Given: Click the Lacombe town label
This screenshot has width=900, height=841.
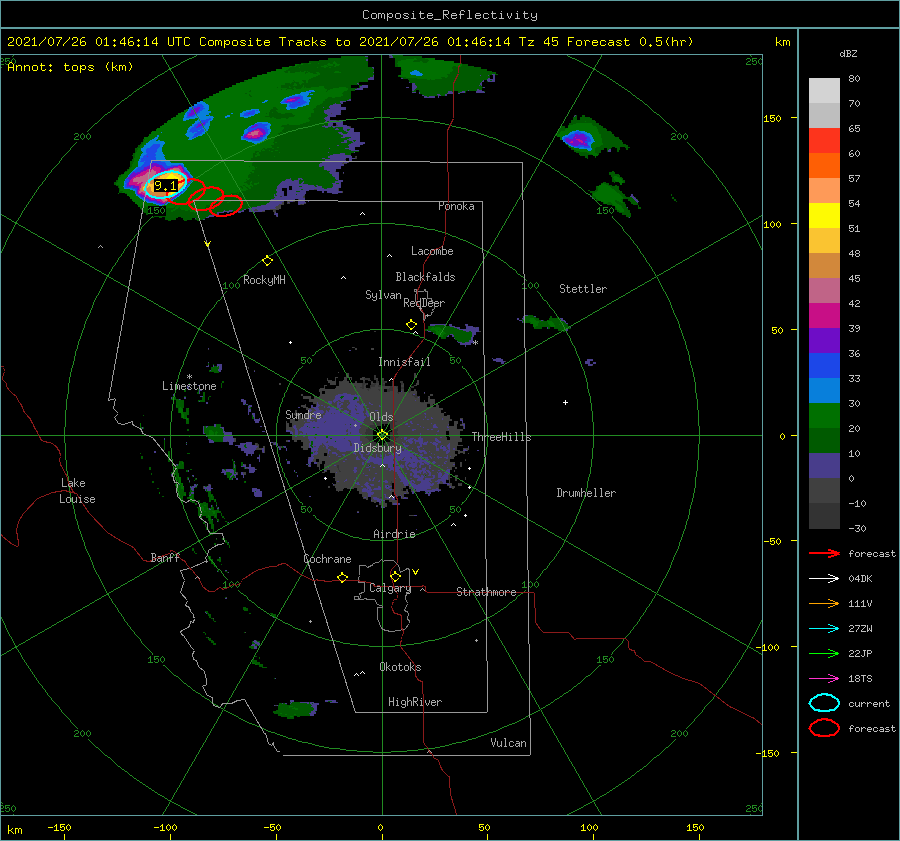Looking at the screenshot, I should click(432, 251).
